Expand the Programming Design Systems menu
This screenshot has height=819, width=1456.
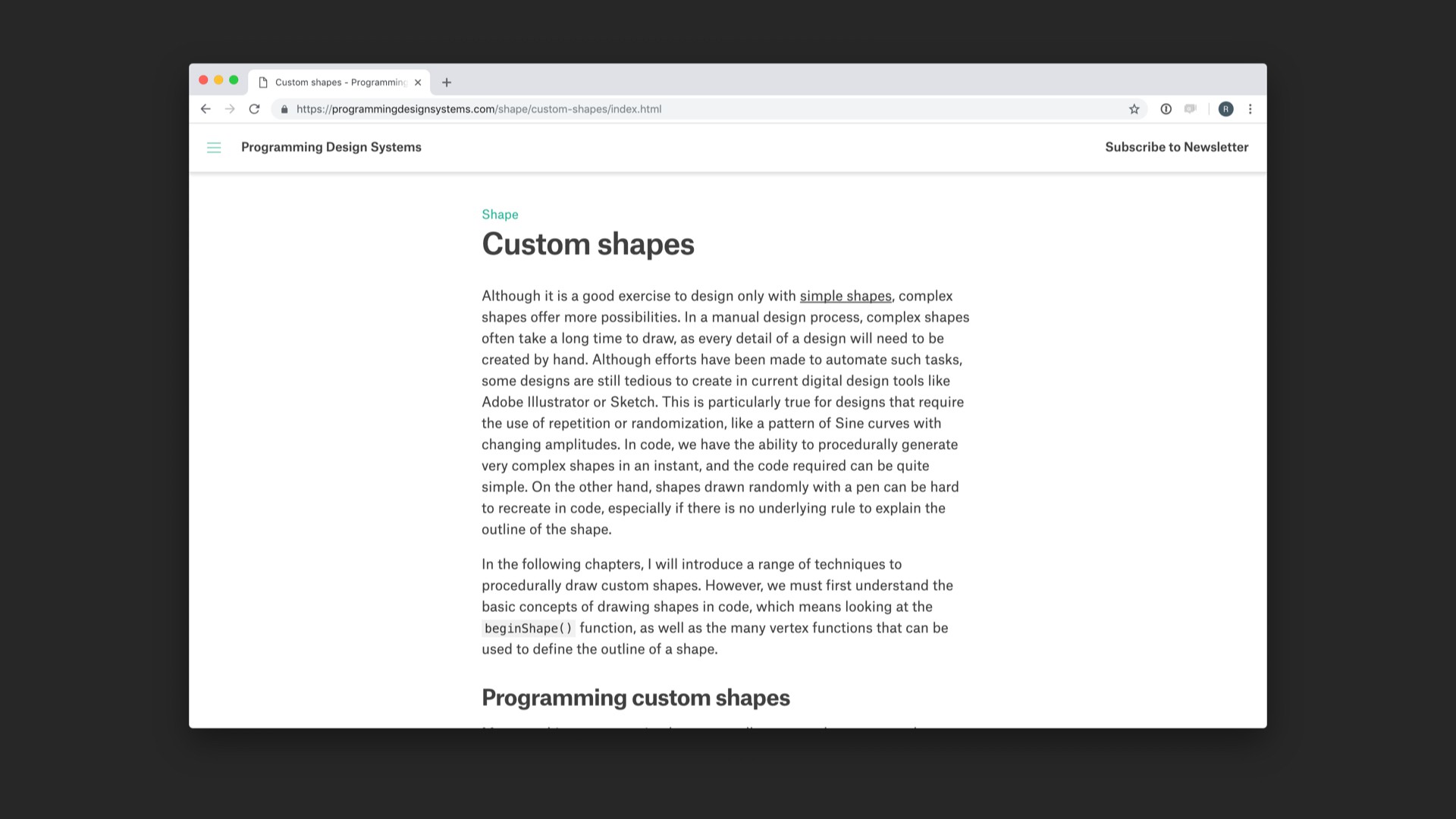click(x=214, y=147)
